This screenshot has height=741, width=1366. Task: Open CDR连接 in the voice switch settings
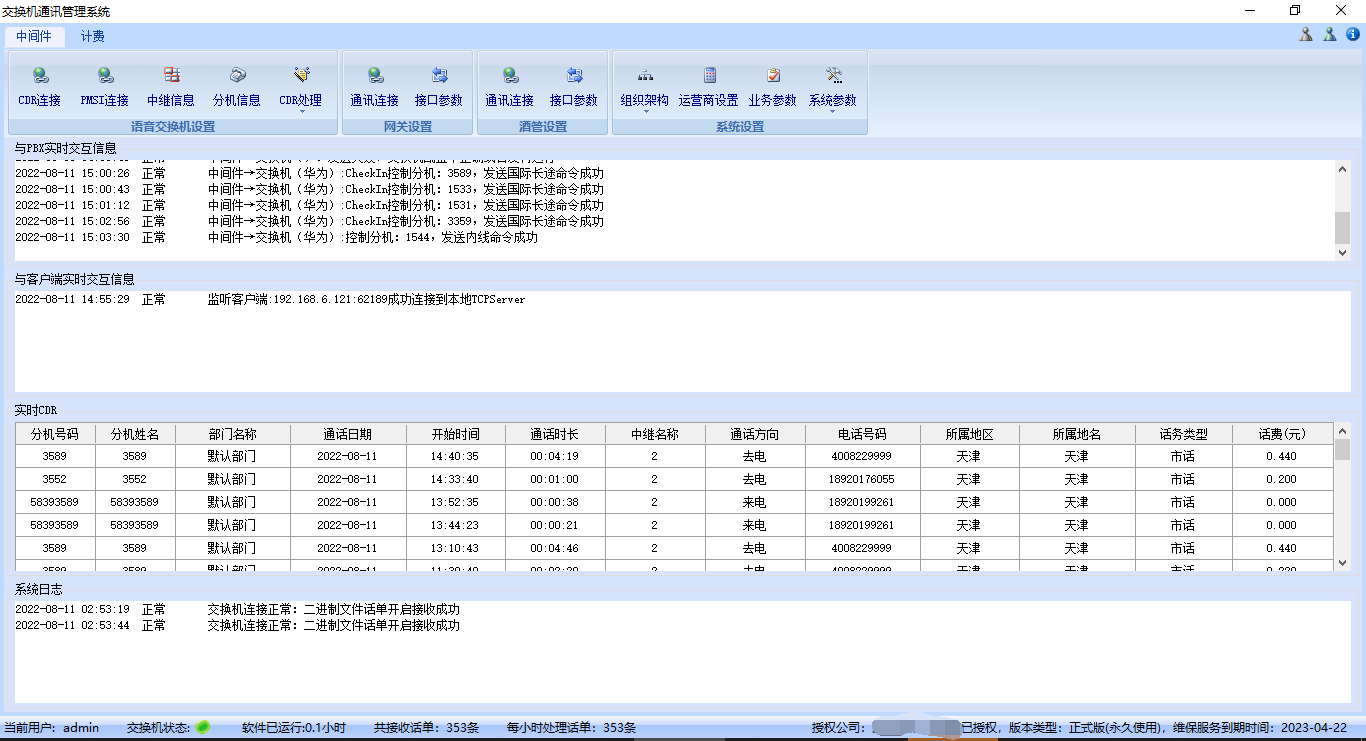(x=39, y=86)
